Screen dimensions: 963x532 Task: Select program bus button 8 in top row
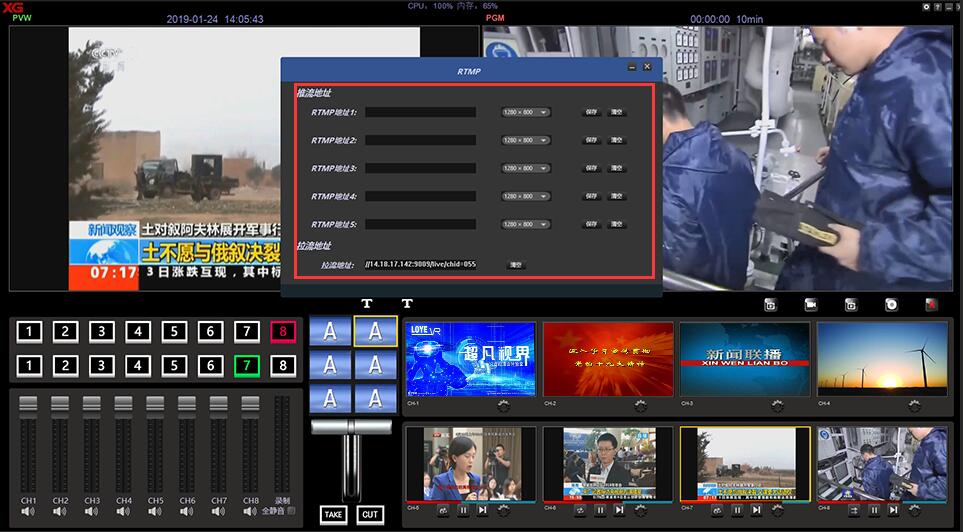pos(282,331)
